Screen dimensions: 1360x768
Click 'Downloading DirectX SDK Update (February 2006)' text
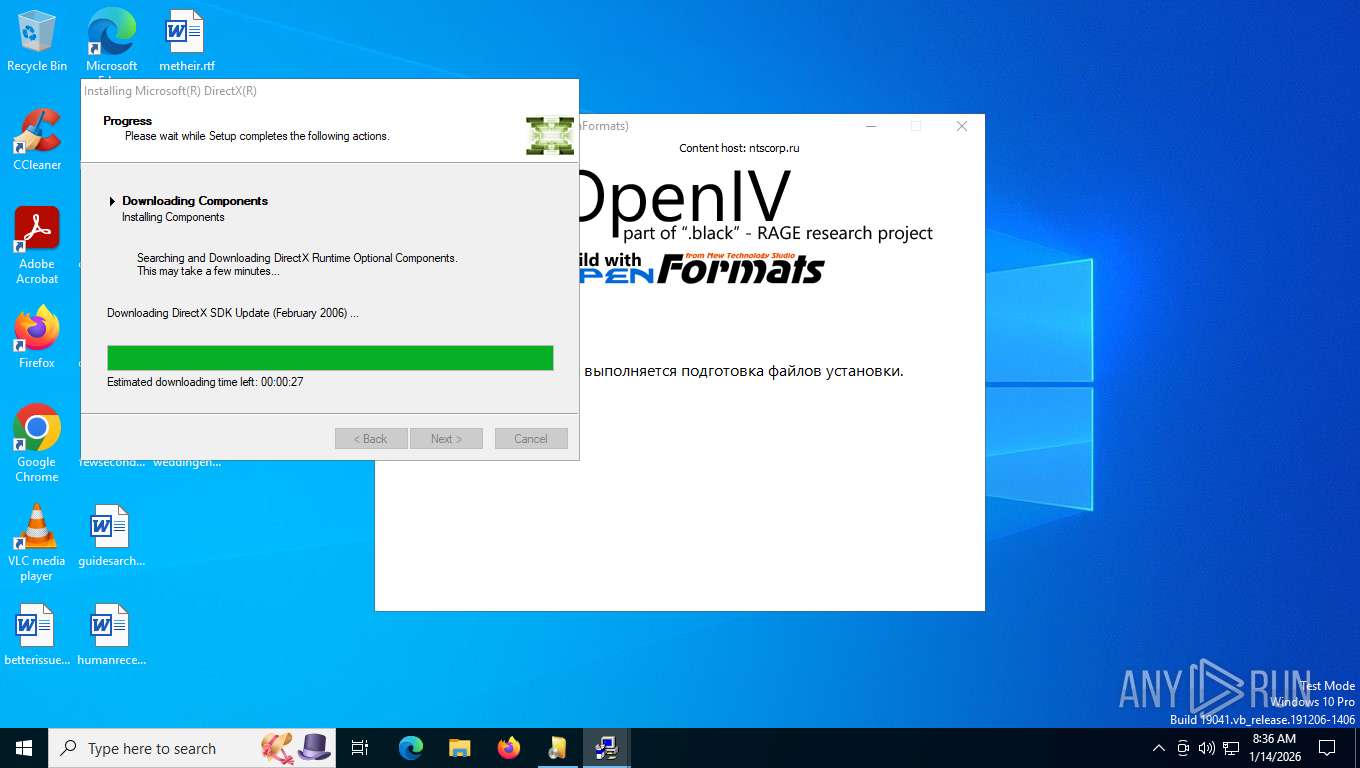coord(232,313)
